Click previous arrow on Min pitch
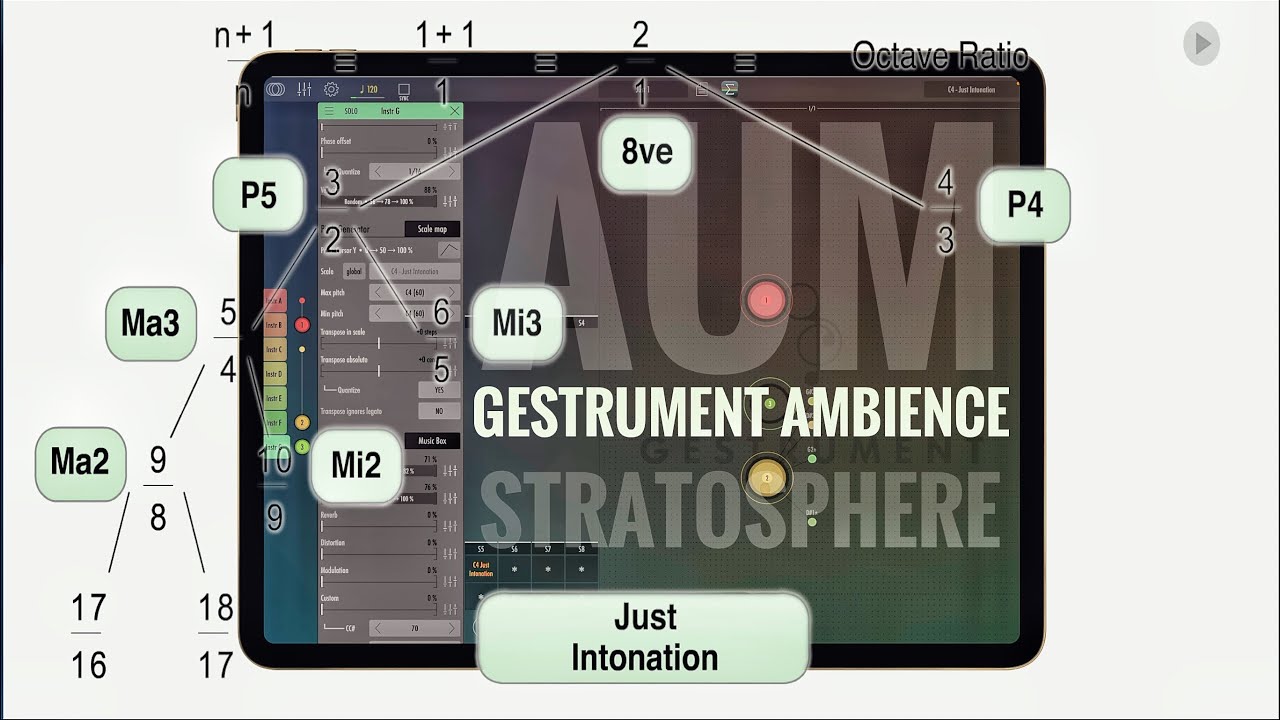Screen dimensions: 1280x720 click(x=378, y=313)
